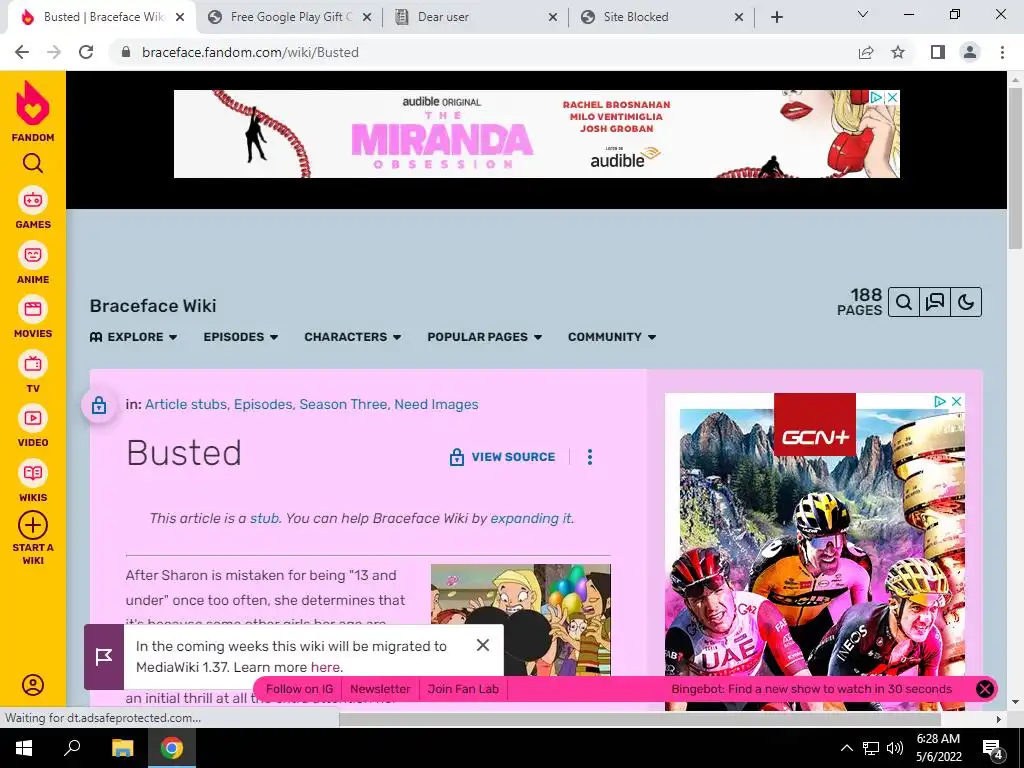Open the user profile icon in sidebar
Image resolution: width=1024 pixels, height=768 pixels.
pyautogui.click(x=33, y=684)
